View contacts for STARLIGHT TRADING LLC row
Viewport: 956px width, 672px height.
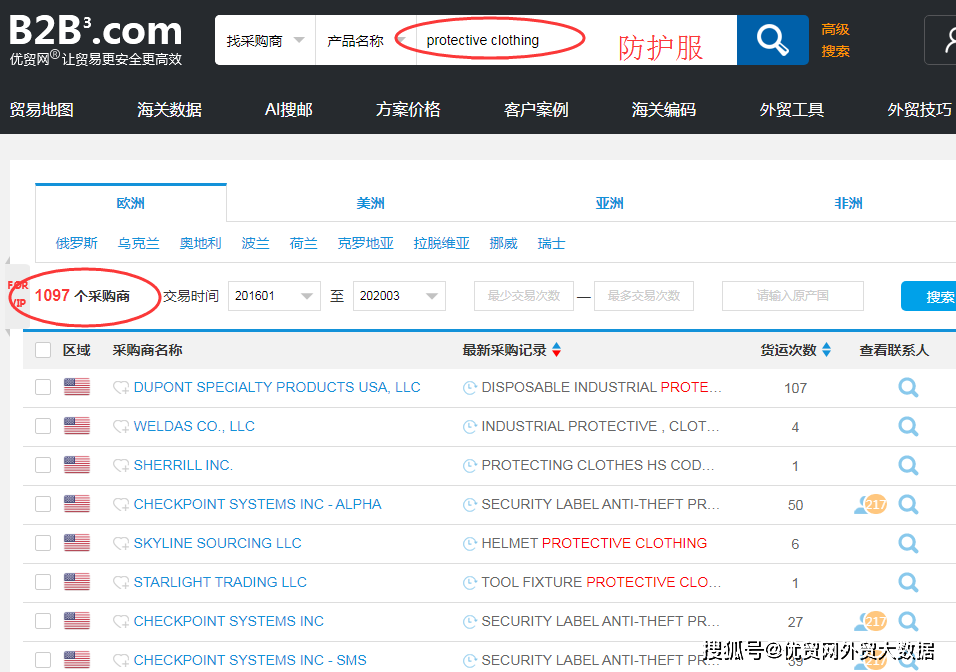pyautogui.click(x=908, y=582)
